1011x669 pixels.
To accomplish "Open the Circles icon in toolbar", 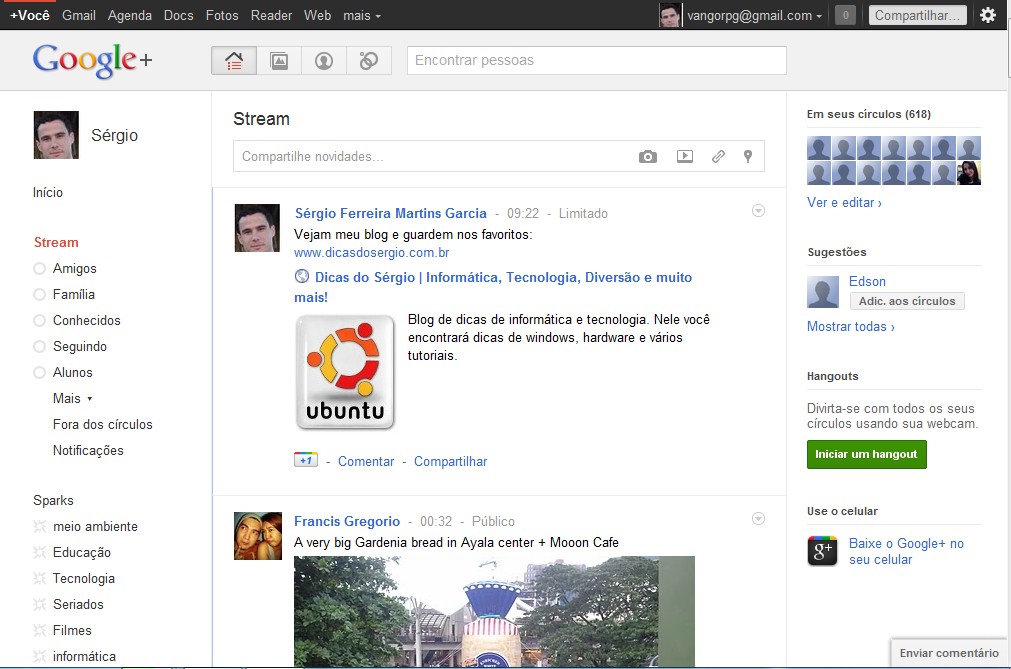I will pos(369,61).
